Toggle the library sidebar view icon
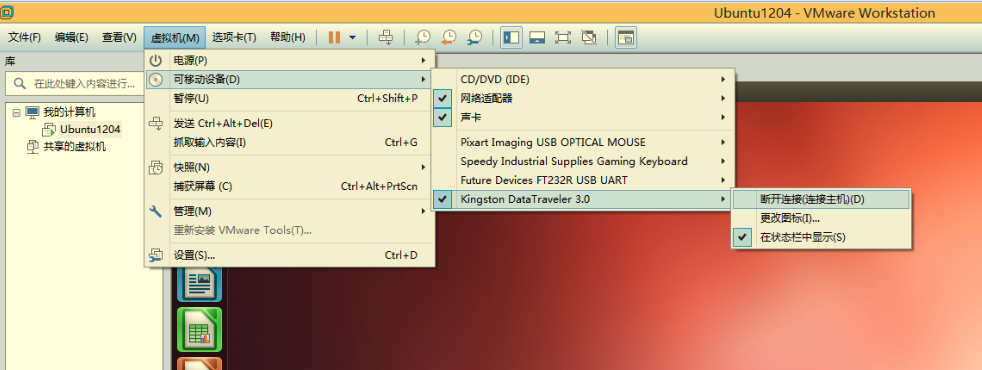Viewport: 982px width, 370px height. pos(512,38)
